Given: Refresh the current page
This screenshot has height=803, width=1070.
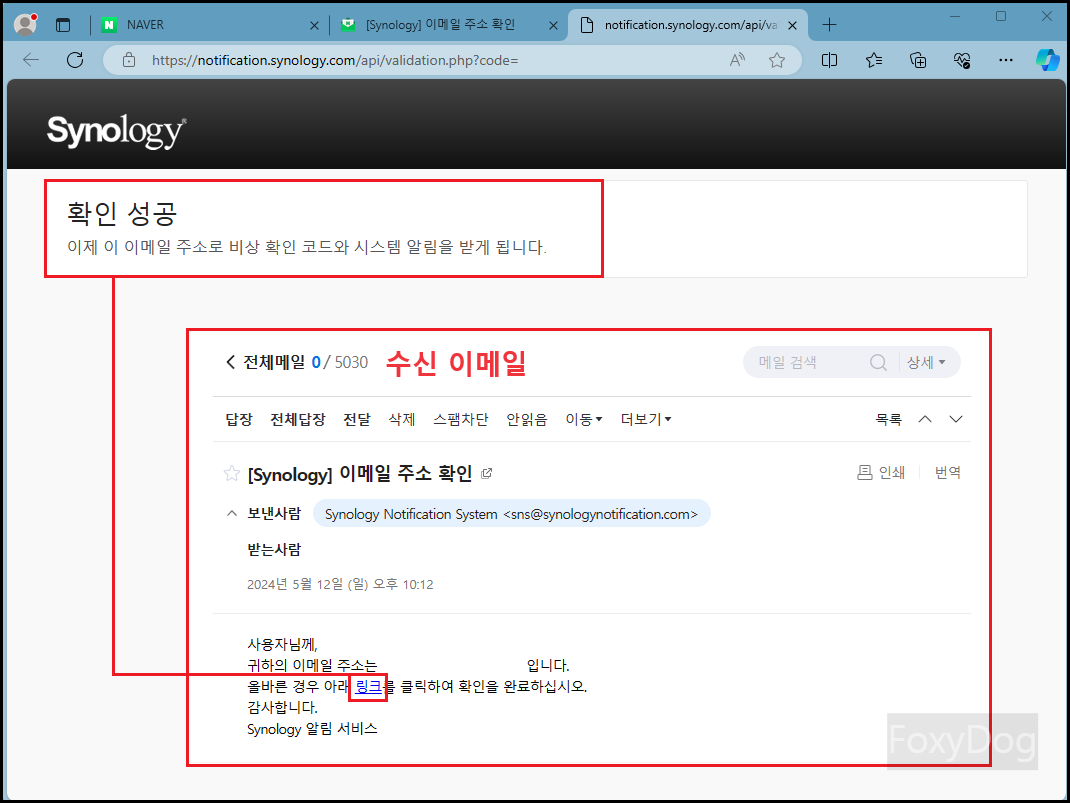Looking at the screenshot, I should point(75,60).
